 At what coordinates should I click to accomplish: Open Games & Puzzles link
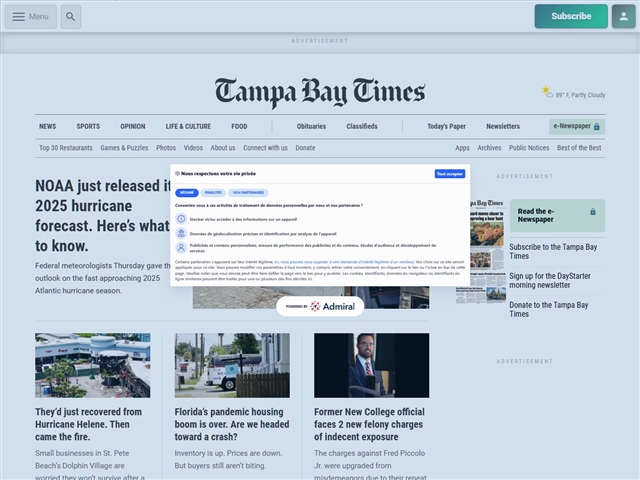coord(124,148)
